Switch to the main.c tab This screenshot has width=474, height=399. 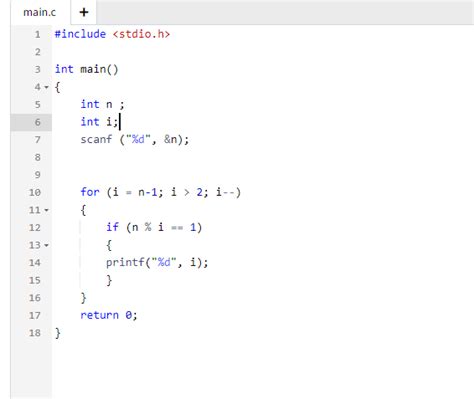(40, 12)
